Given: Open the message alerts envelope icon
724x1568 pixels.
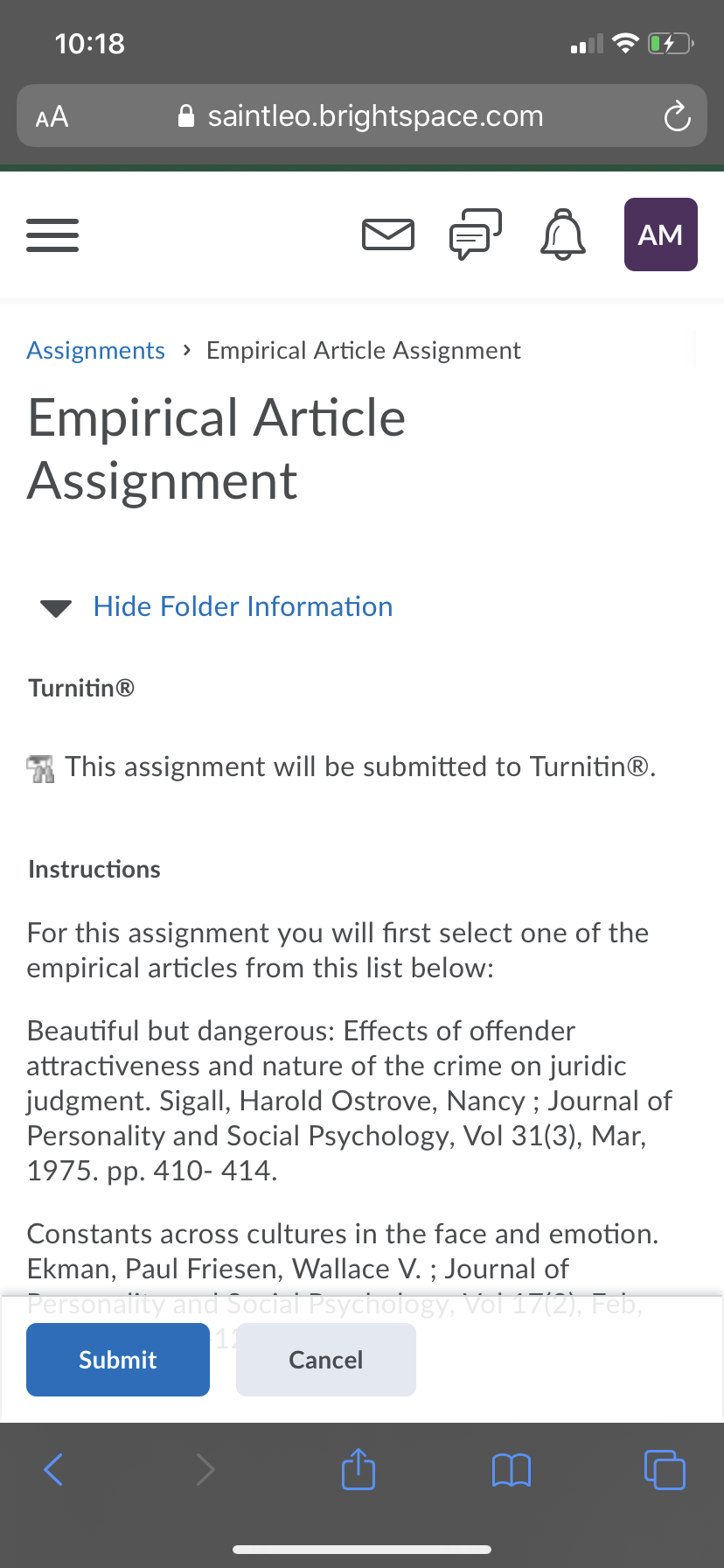Looking at the screenshot, I should coord(388,234).
